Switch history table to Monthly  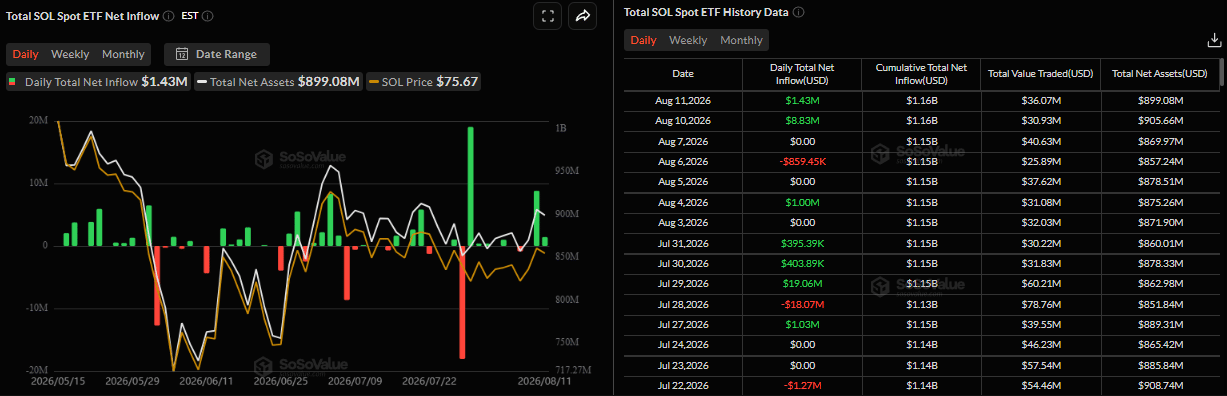pyautogui.click(x=741, y=40)
